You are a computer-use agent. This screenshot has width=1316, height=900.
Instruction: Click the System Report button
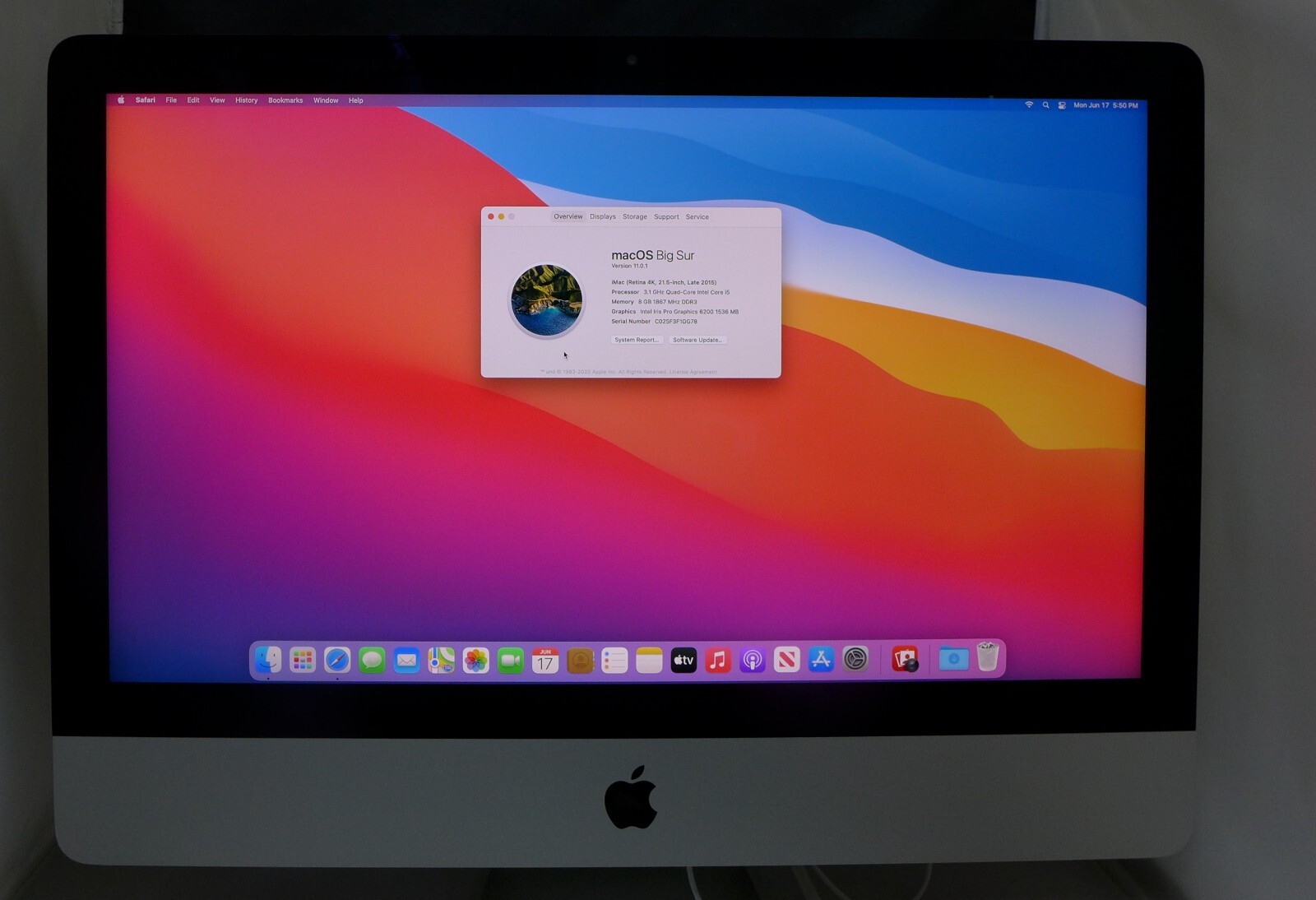(637, 340)
